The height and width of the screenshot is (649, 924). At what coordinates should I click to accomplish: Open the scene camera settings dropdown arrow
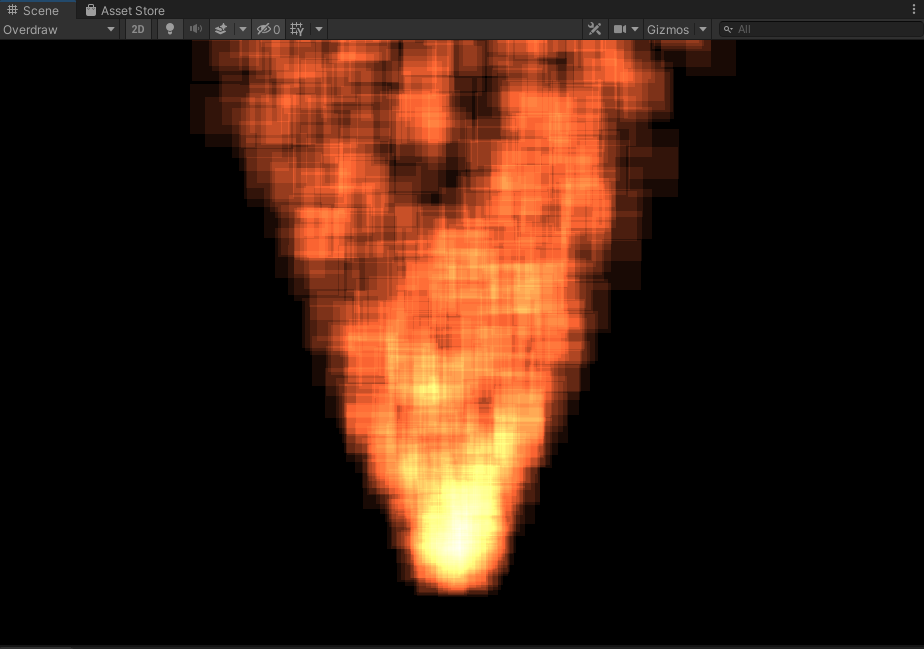click(x=635, y=29)
